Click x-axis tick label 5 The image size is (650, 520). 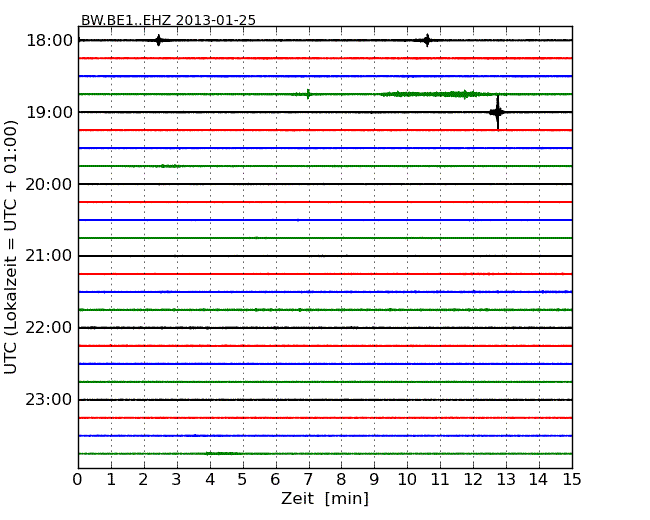(x=243, y=479)
